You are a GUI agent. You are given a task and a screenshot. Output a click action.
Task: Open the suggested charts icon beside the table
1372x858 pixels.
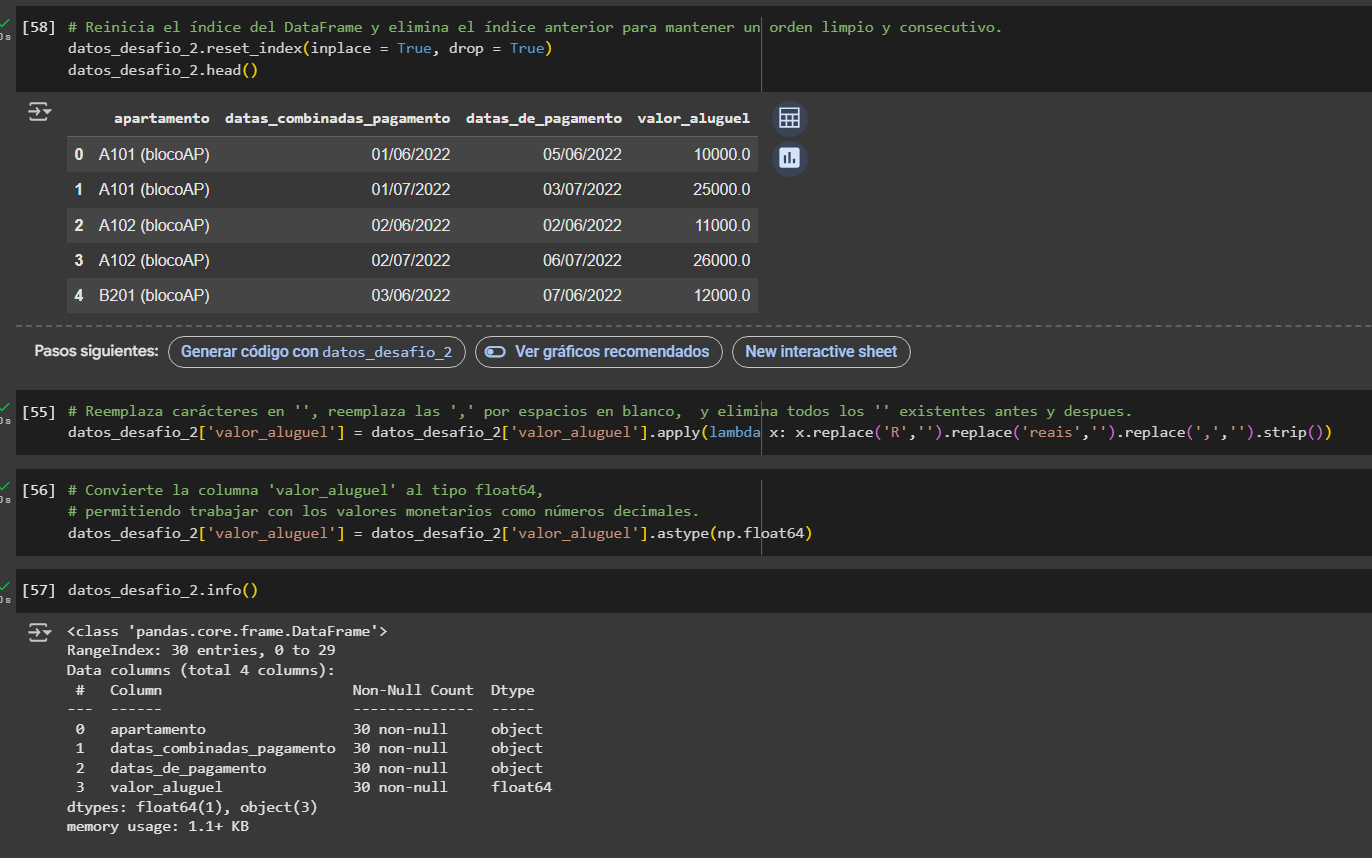click(789, 157)
